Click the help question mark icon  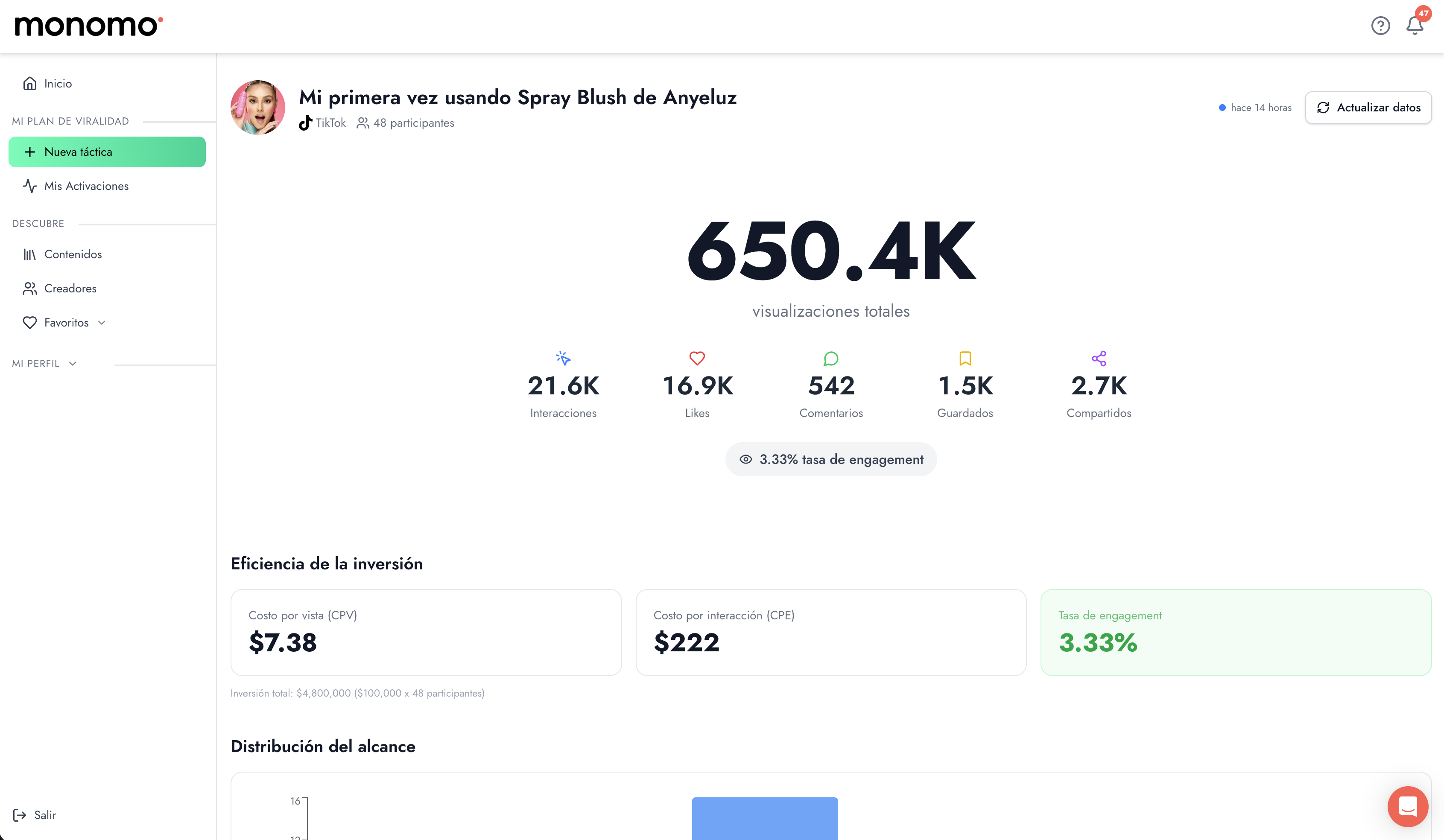click(1381, 26)
